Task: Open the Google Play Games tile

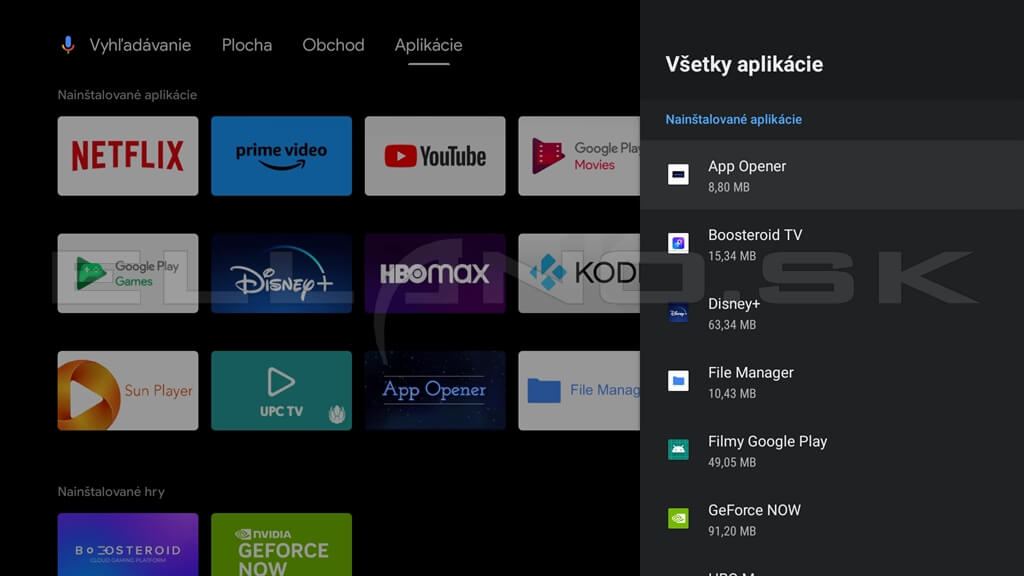Action: click(128, 273)
